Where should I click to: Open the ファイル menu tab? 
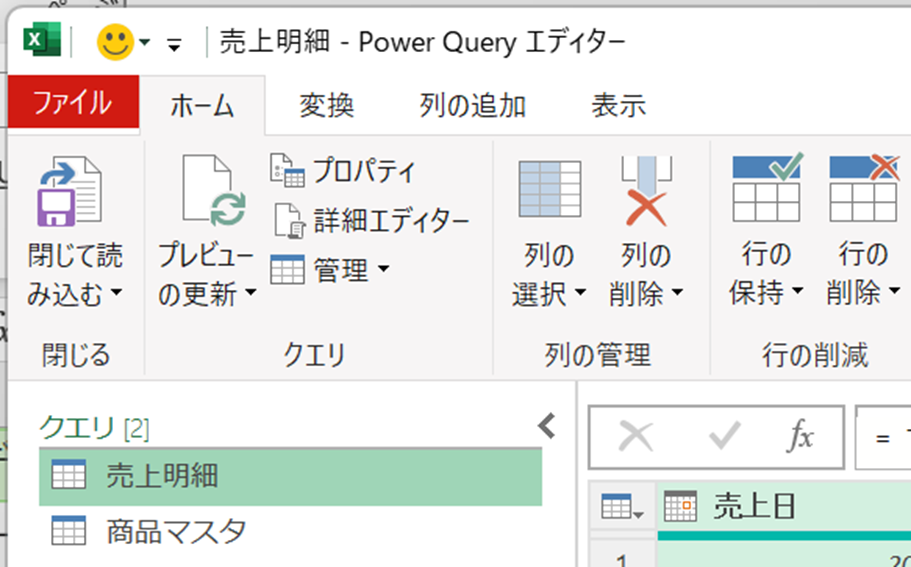[x=73, y=102]
